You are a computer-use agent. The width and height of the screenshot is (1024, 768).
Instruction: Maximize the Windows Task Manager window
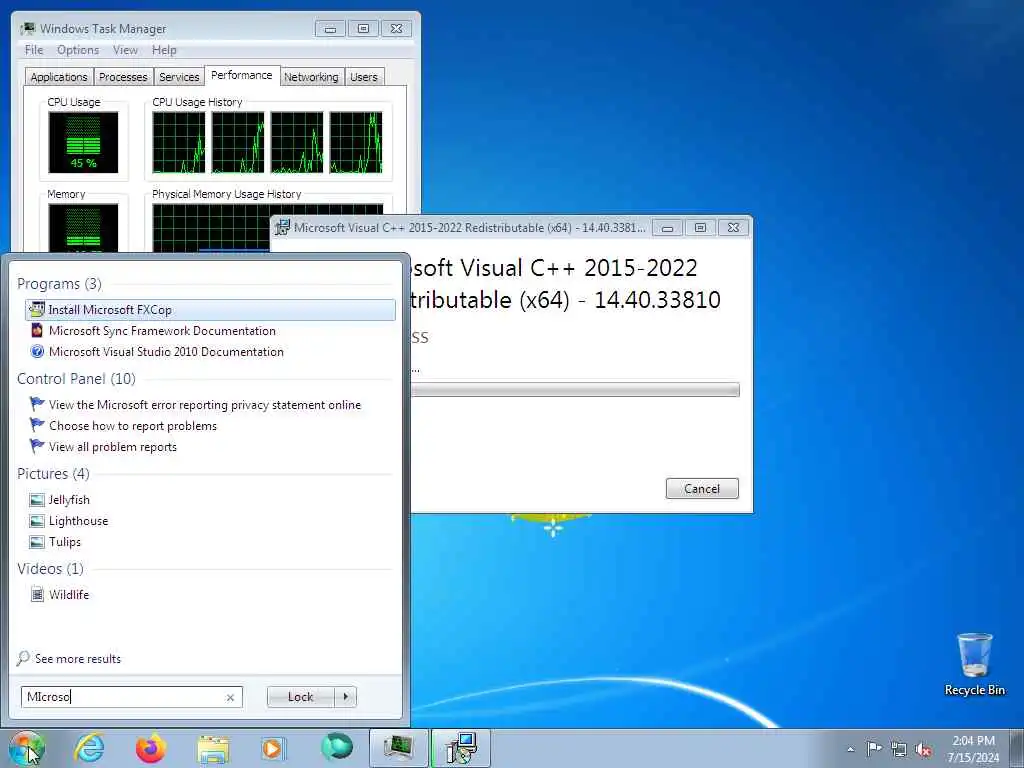pos(363,28)
